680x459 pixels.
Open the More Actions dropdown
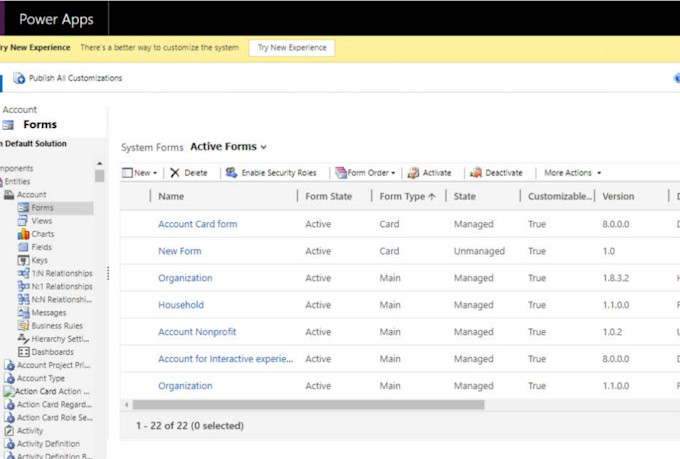(x=573, y=173)
